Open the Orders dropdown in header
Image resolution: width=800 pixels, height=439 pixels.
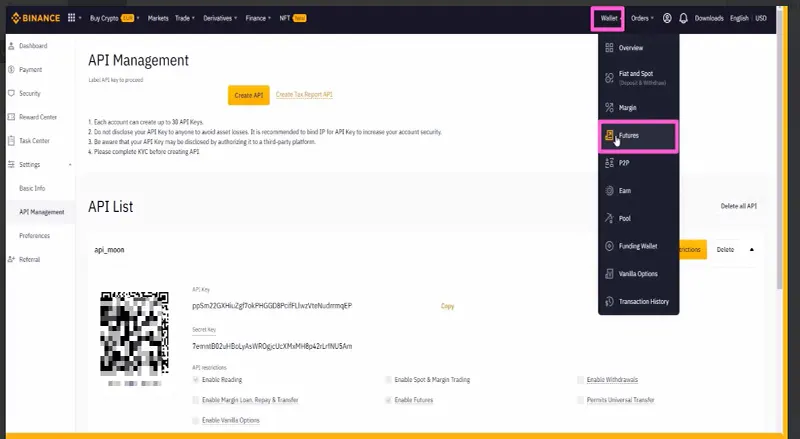(642, 18)
